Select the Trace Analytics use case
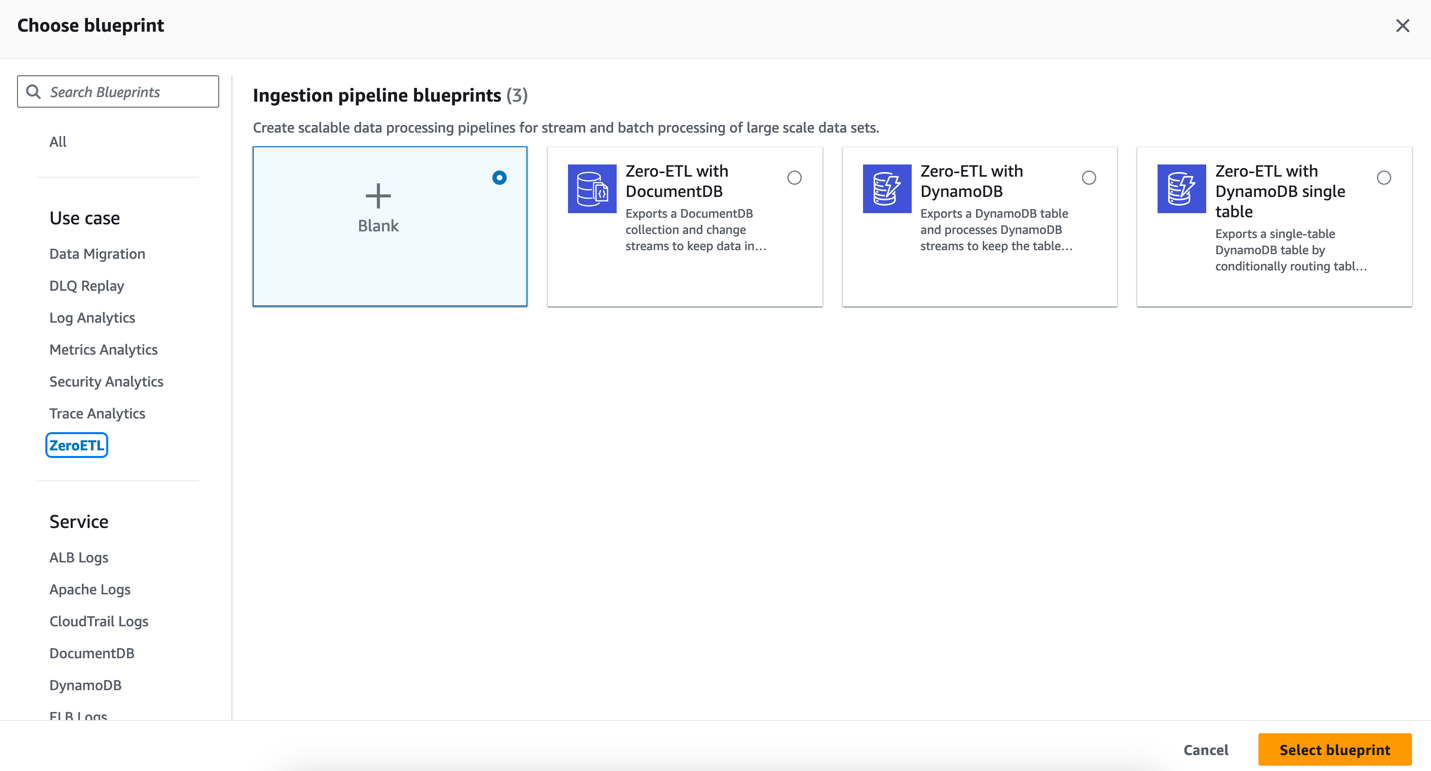This screenshot has height=771, width=1431. [97, 414]
